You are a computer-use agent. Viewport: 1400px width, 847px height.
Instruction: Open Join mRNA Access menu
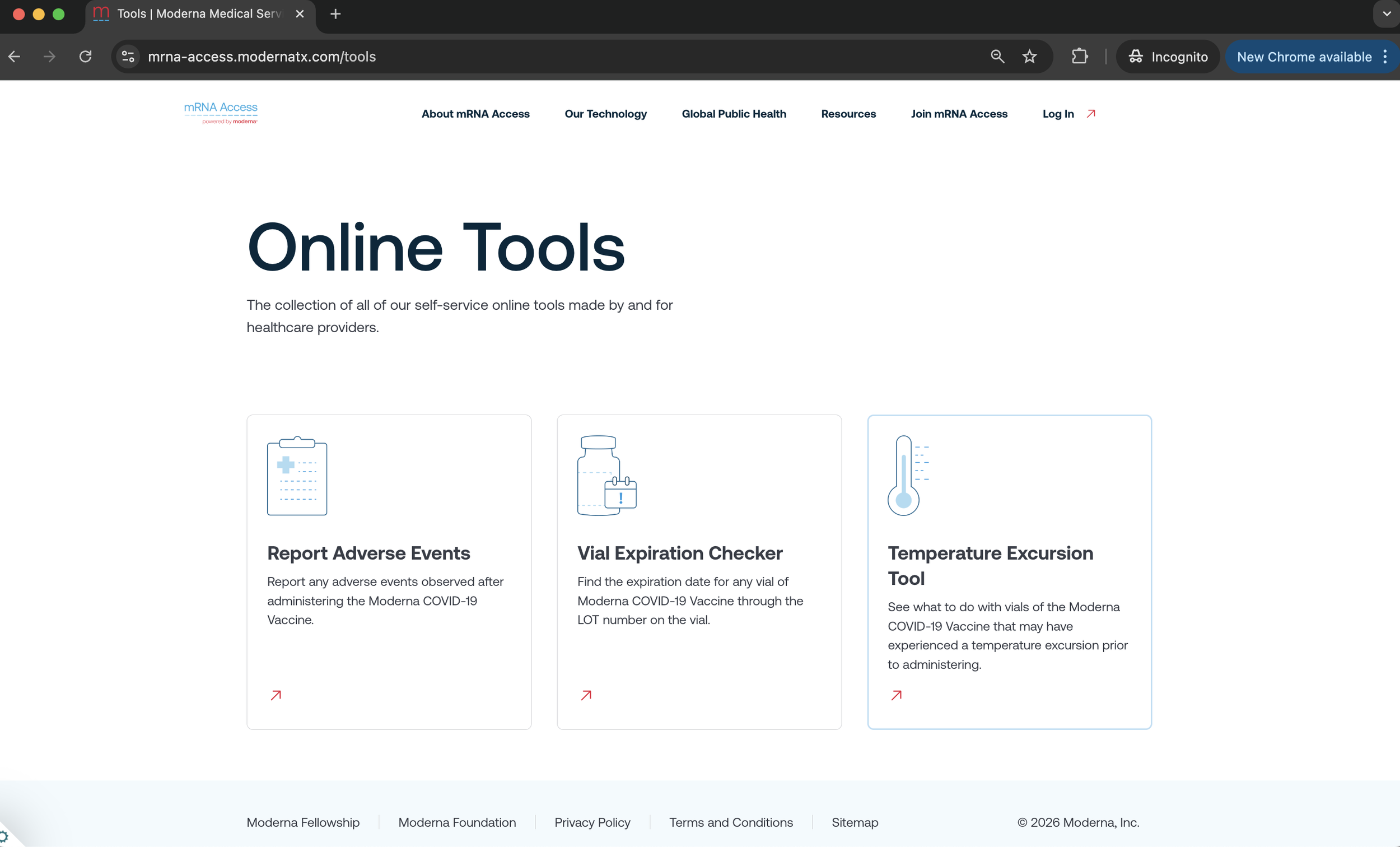coord(959,114)
